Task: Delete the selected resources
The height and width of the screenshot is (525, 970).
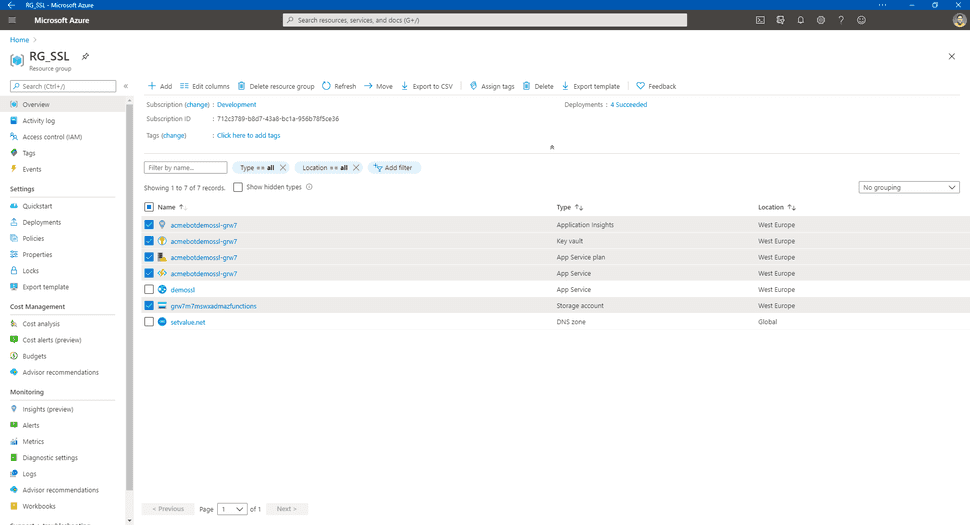Action: tap(538, 86)
